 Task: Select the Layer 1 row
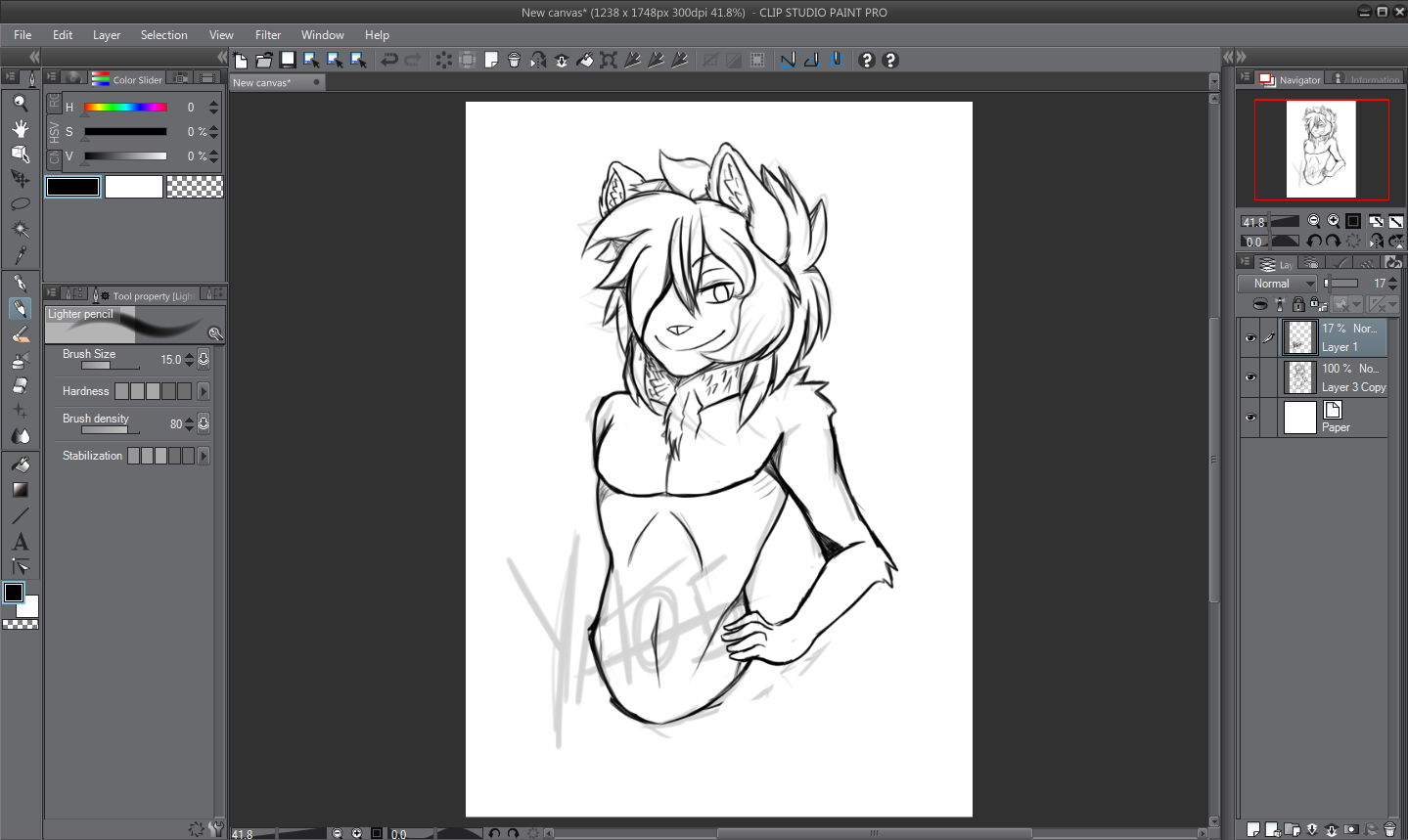pos(1335,338)
